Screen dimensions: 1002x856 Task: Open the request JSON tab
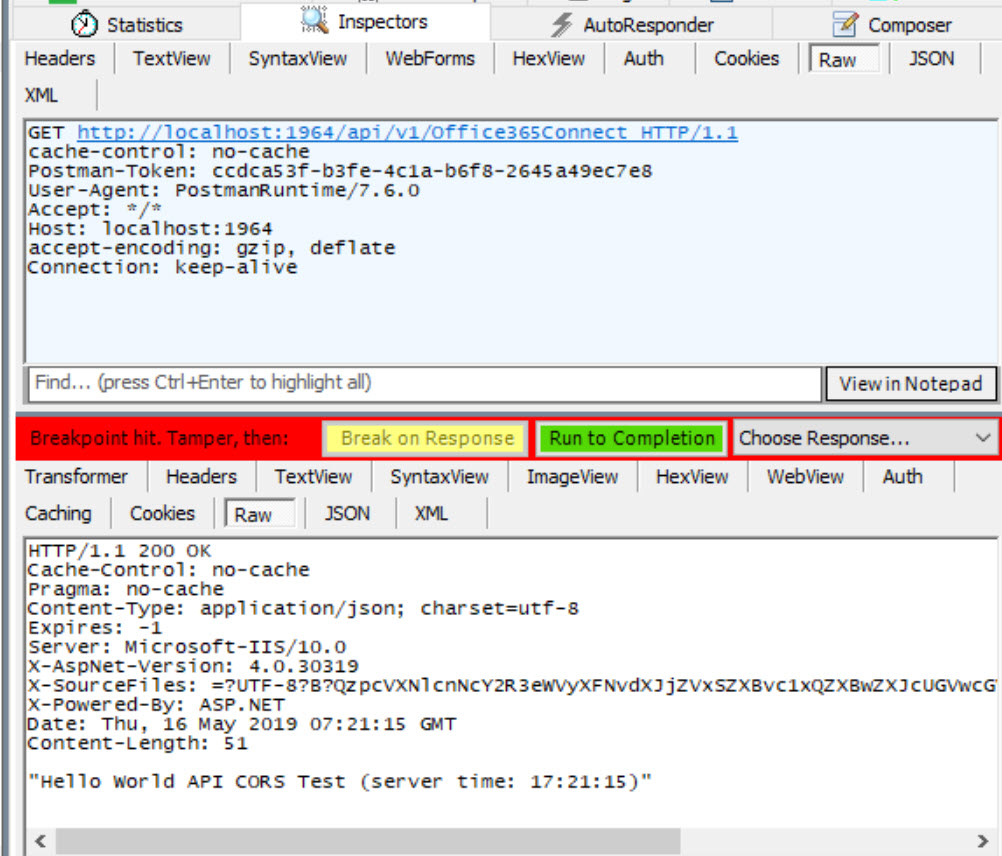(x=931, y=59)
